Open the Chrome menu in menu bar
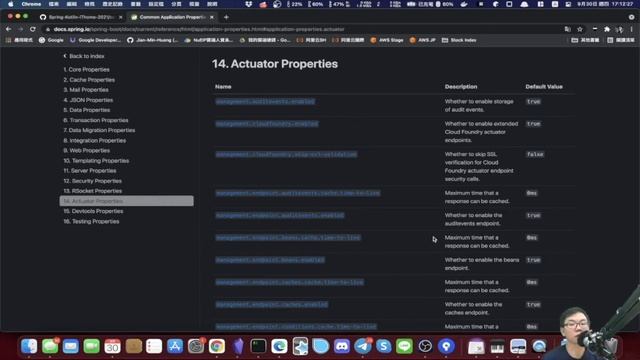Viewport: 640px width, 360px height. pos(31,4)
